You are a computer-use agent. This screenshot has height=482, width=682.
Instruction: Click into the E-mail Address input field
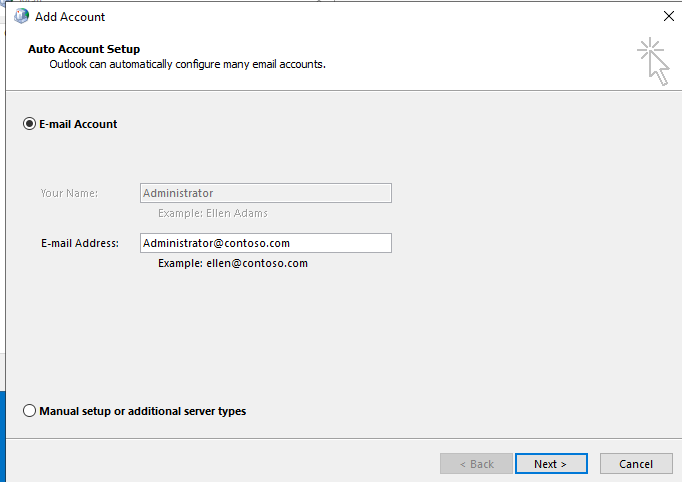[x=266, y=243]
